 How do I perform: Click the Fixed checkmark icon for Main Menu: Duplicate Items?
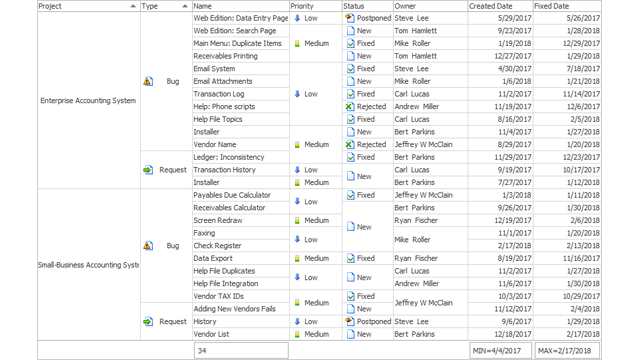coord(350,43)
